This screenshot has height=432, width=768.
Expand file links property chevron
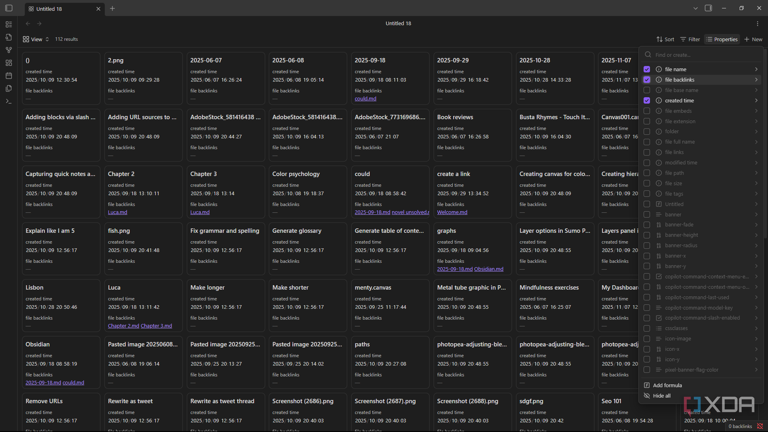(x=756, y=152)
